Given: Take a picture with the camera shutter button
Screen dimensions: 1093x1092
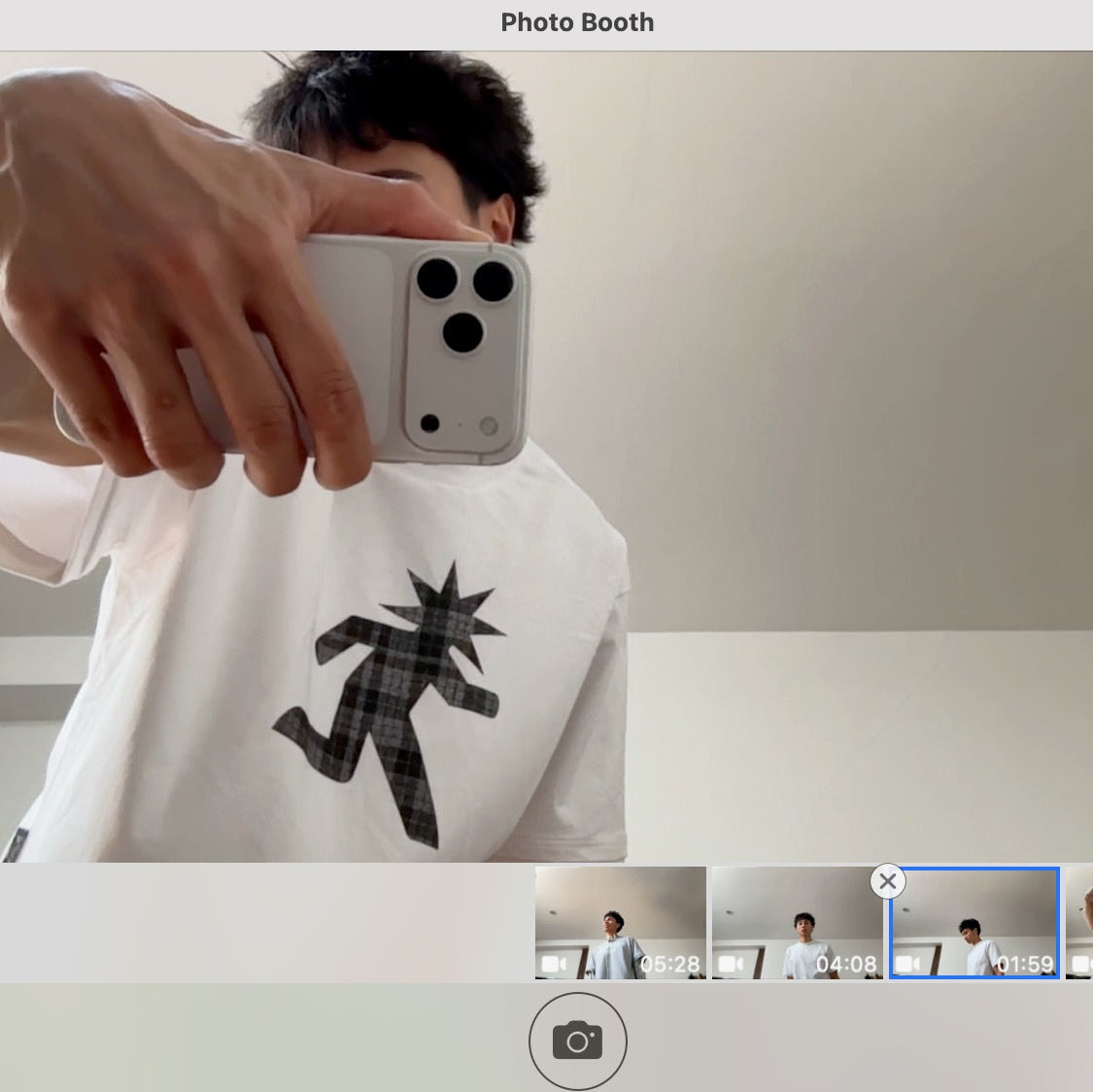Looking at the screenshot, I should [x=577, y=1041].
